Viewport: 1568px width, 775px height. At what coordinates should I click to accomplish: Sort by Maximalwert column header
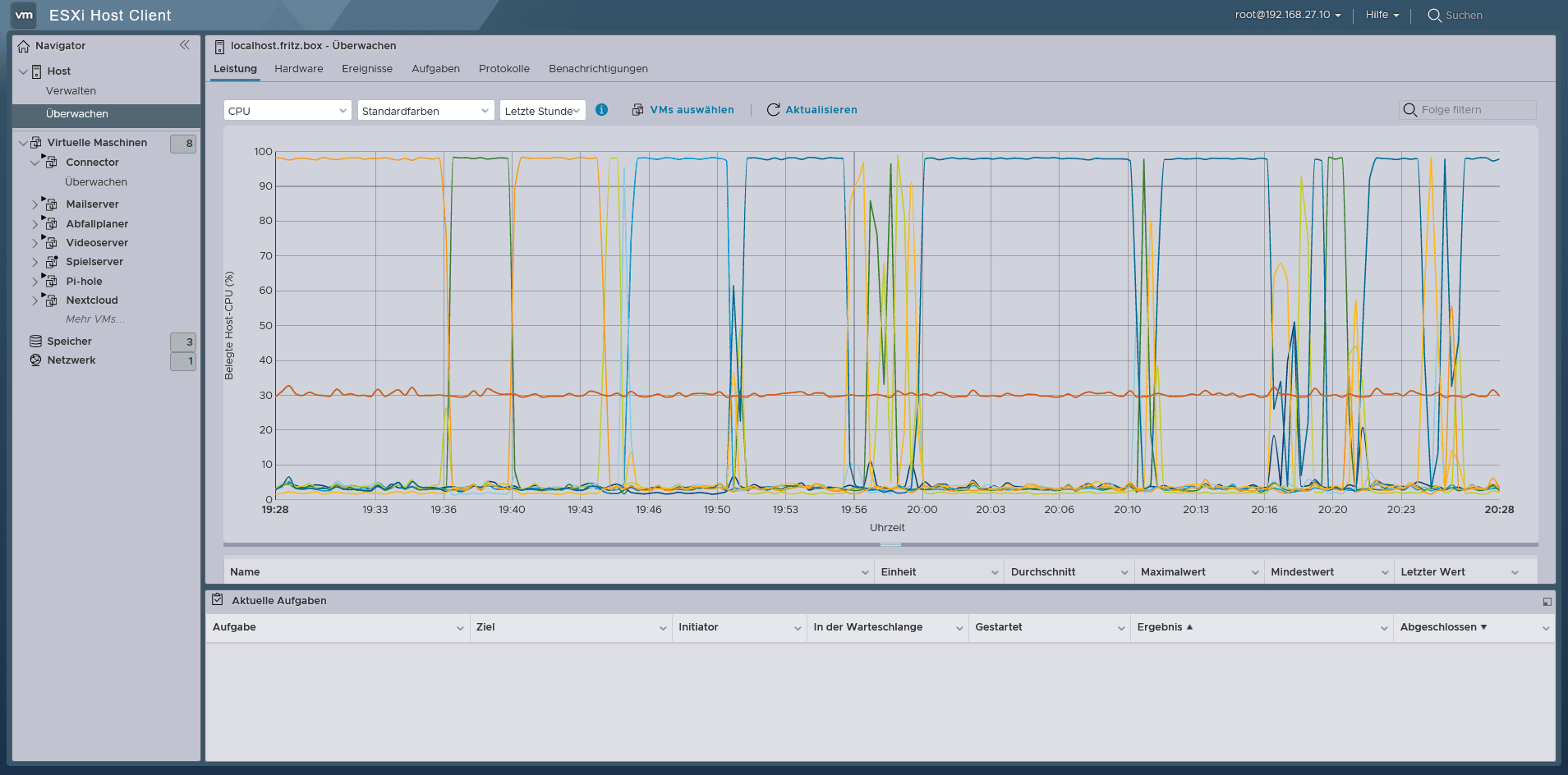coord(1173,572)
